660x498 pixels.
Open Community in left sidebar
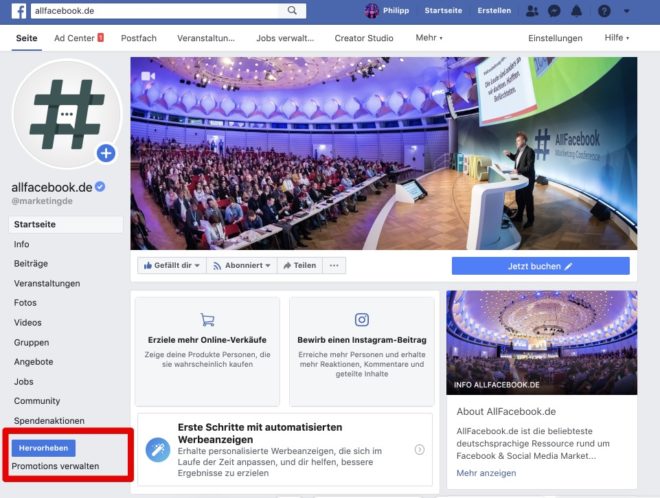click(x=37, y=401)
